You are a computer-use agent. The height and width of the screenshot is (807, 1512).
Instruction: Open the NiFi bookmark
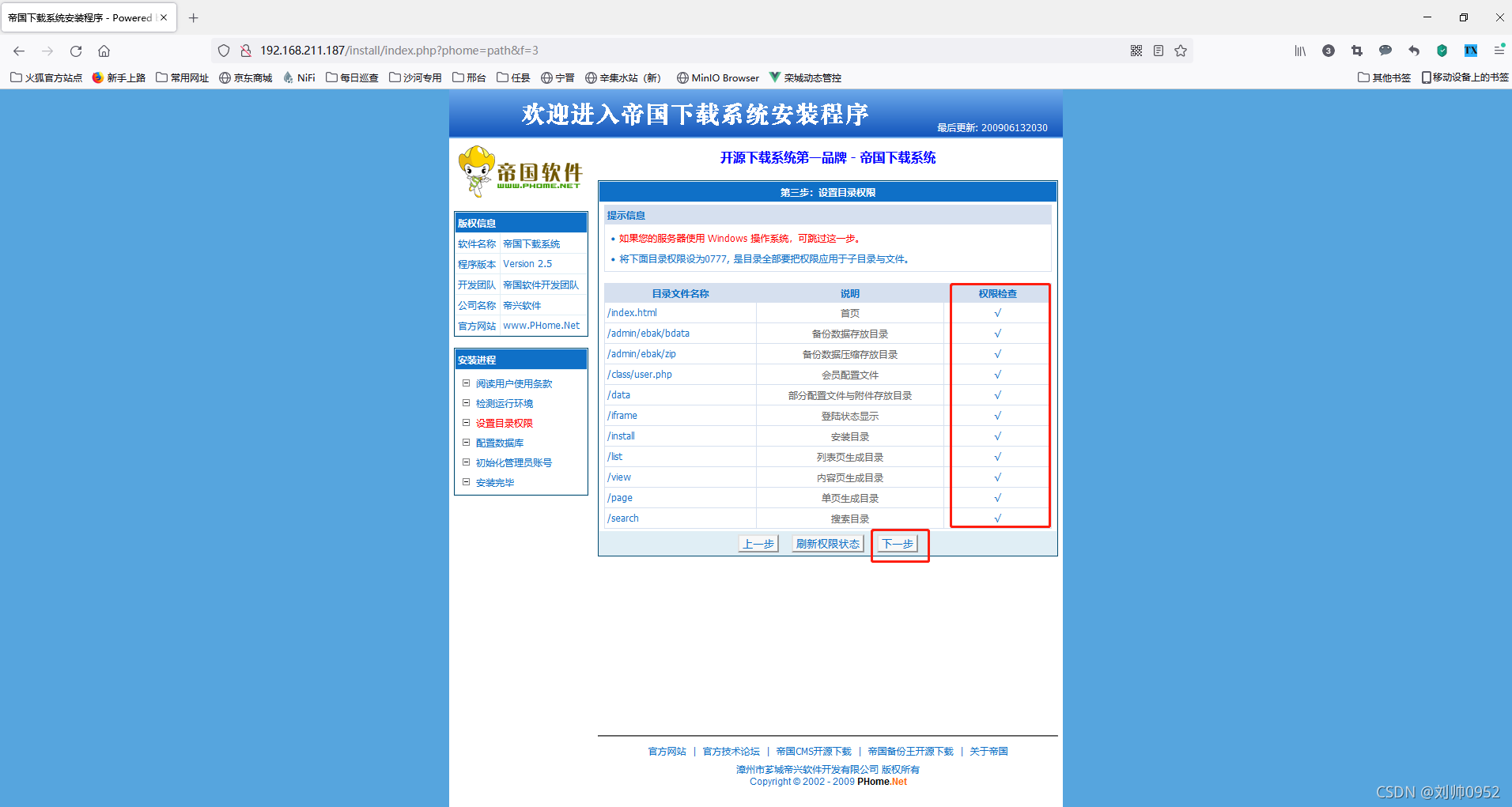299,77
